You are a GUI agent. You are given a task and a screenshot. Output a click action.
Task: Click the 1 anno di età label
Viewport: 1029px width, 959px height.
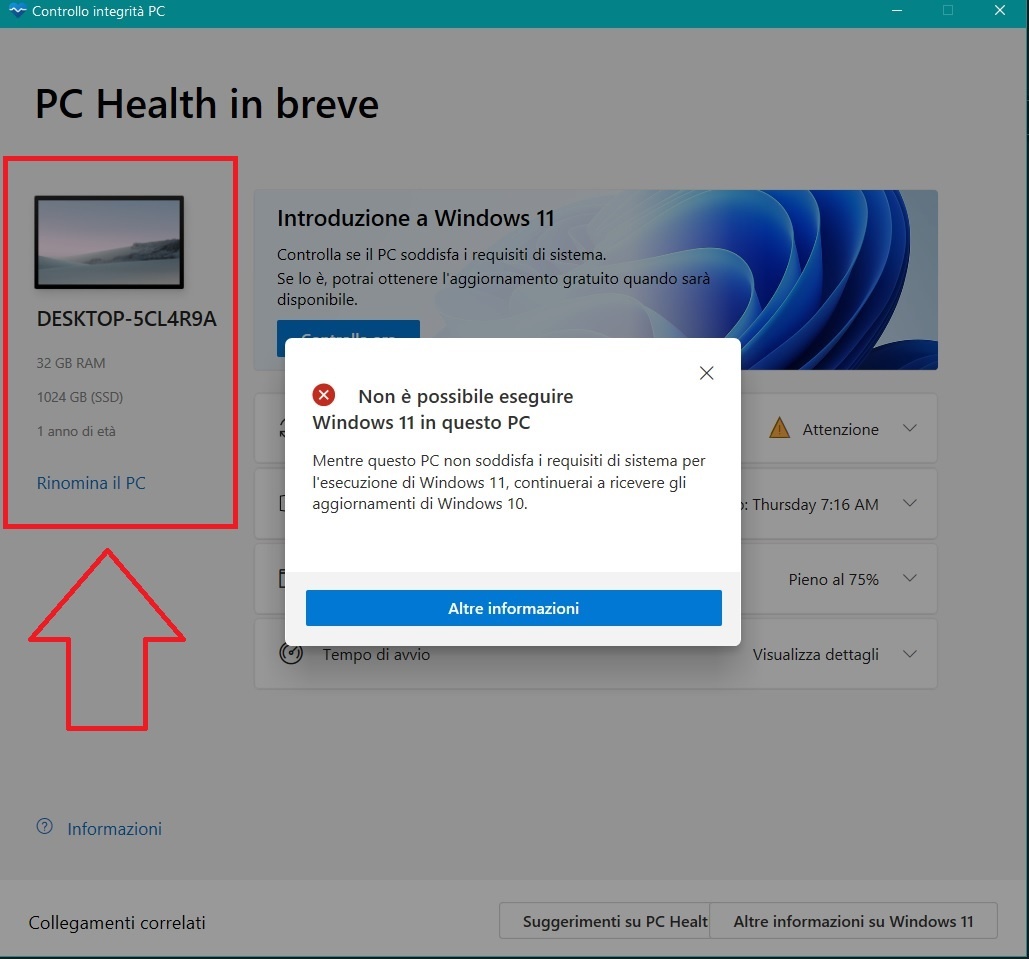tap(76, 431)
